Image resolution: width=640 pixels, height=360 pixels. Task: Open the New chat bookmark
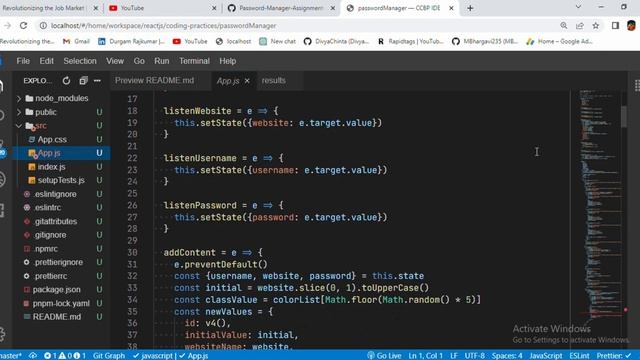coord(278,41)
